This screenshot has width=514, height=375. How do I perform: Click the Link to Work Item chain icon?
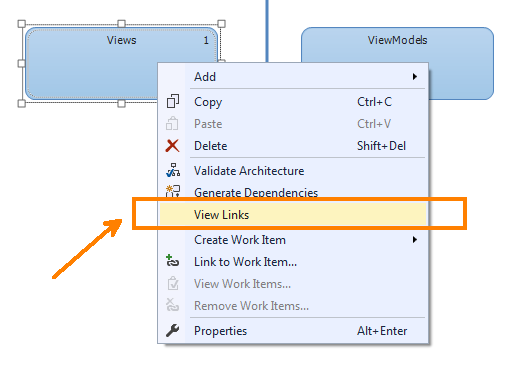point(172,261)
